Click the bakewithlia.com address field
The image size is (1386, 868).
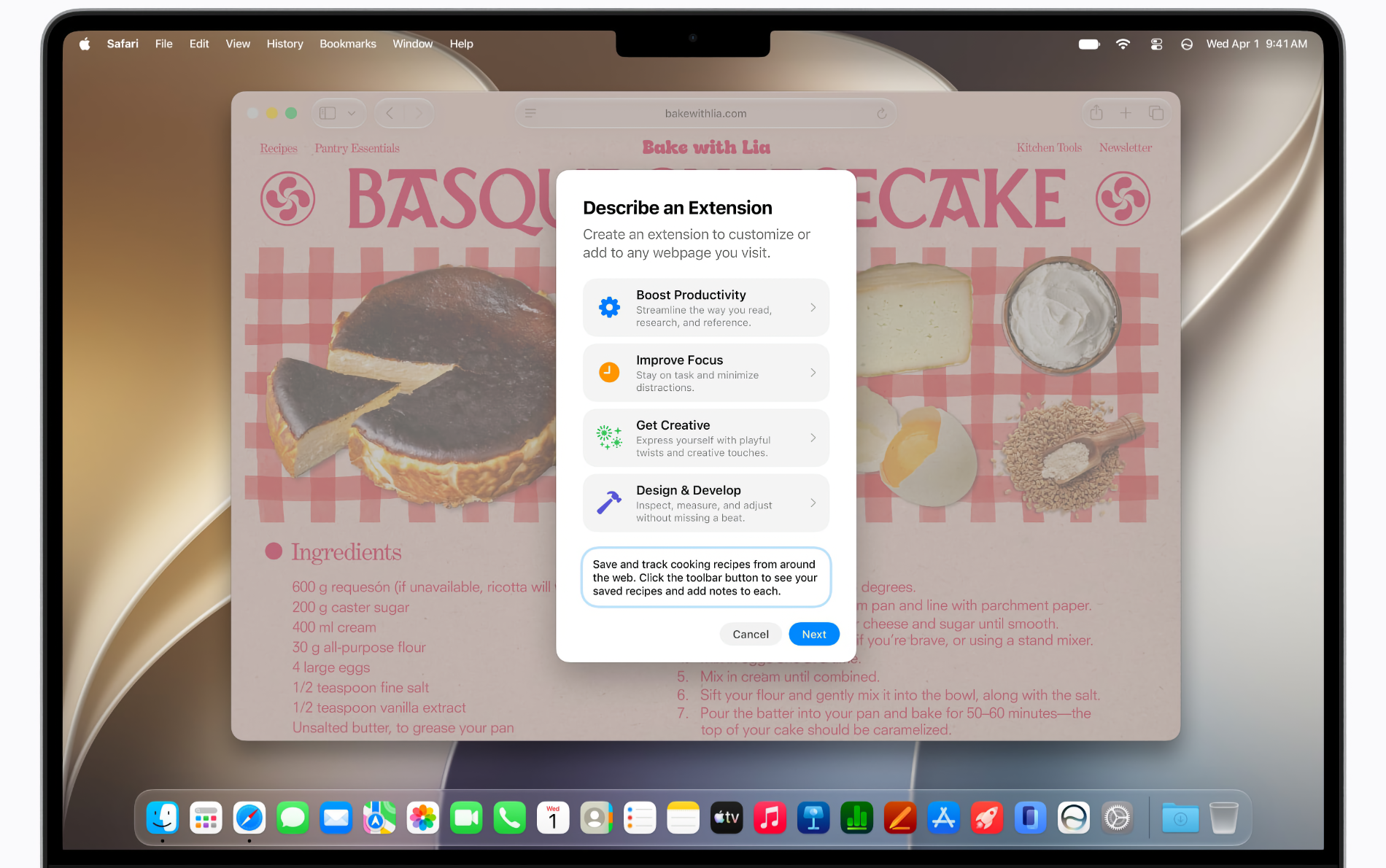705,113
